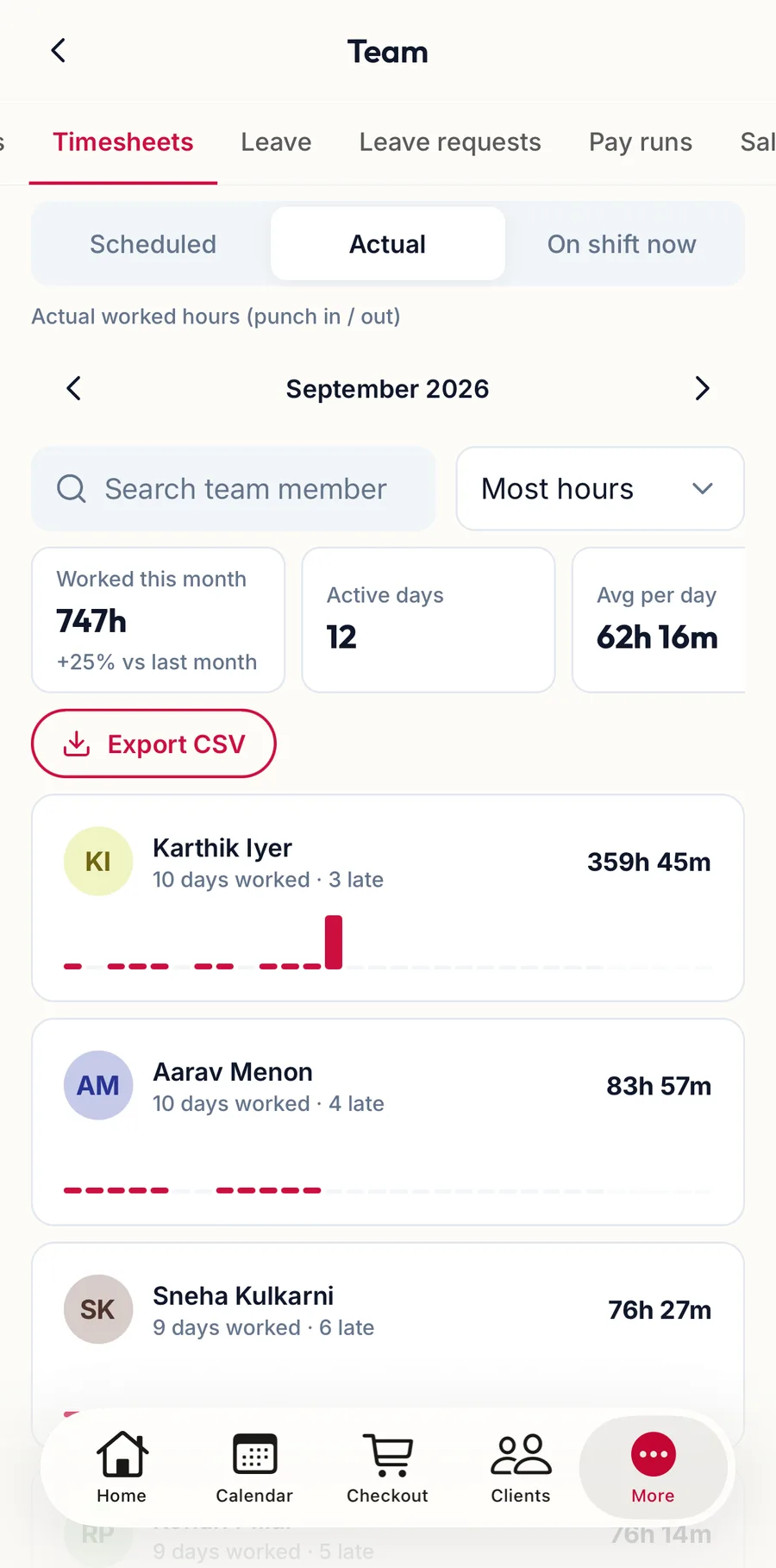Open the Most hours sort dropdown
The width and height of the screenshot is (776, 1568).
[x=600, y=489]
